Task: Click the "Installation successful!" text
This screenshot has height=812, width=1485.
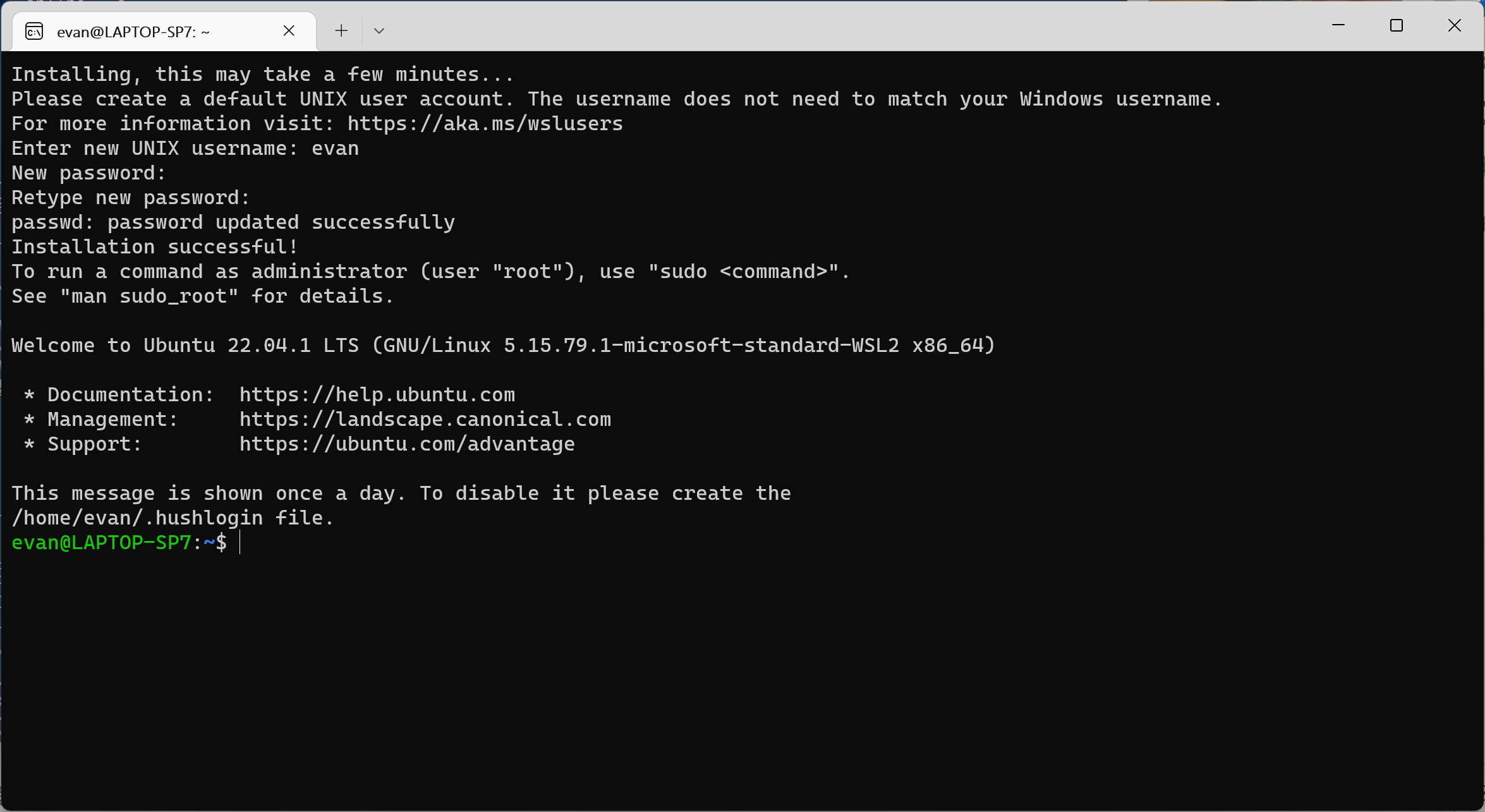Action: click(x=154, y=246)
